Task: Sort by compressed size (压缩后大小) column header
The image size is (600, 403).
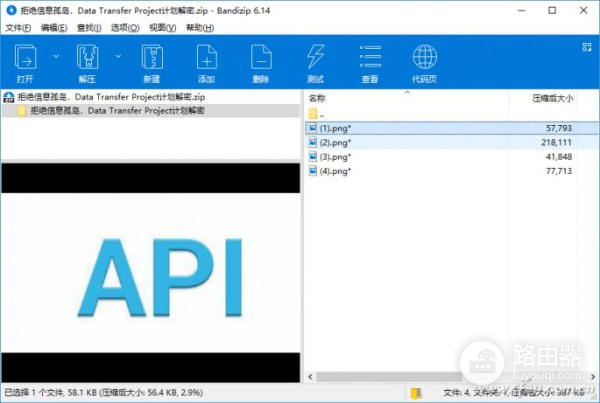Action: tap(553, 99)
